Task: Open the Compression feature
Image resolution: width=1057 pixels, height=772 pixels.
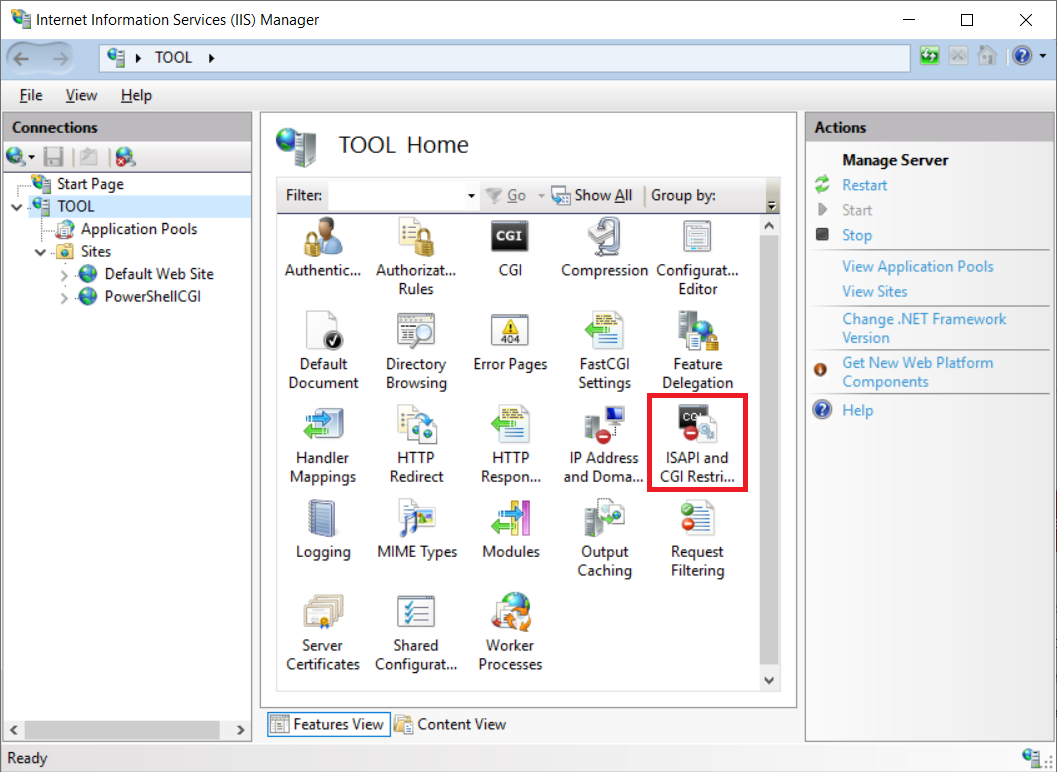Action: click(604, 247)
